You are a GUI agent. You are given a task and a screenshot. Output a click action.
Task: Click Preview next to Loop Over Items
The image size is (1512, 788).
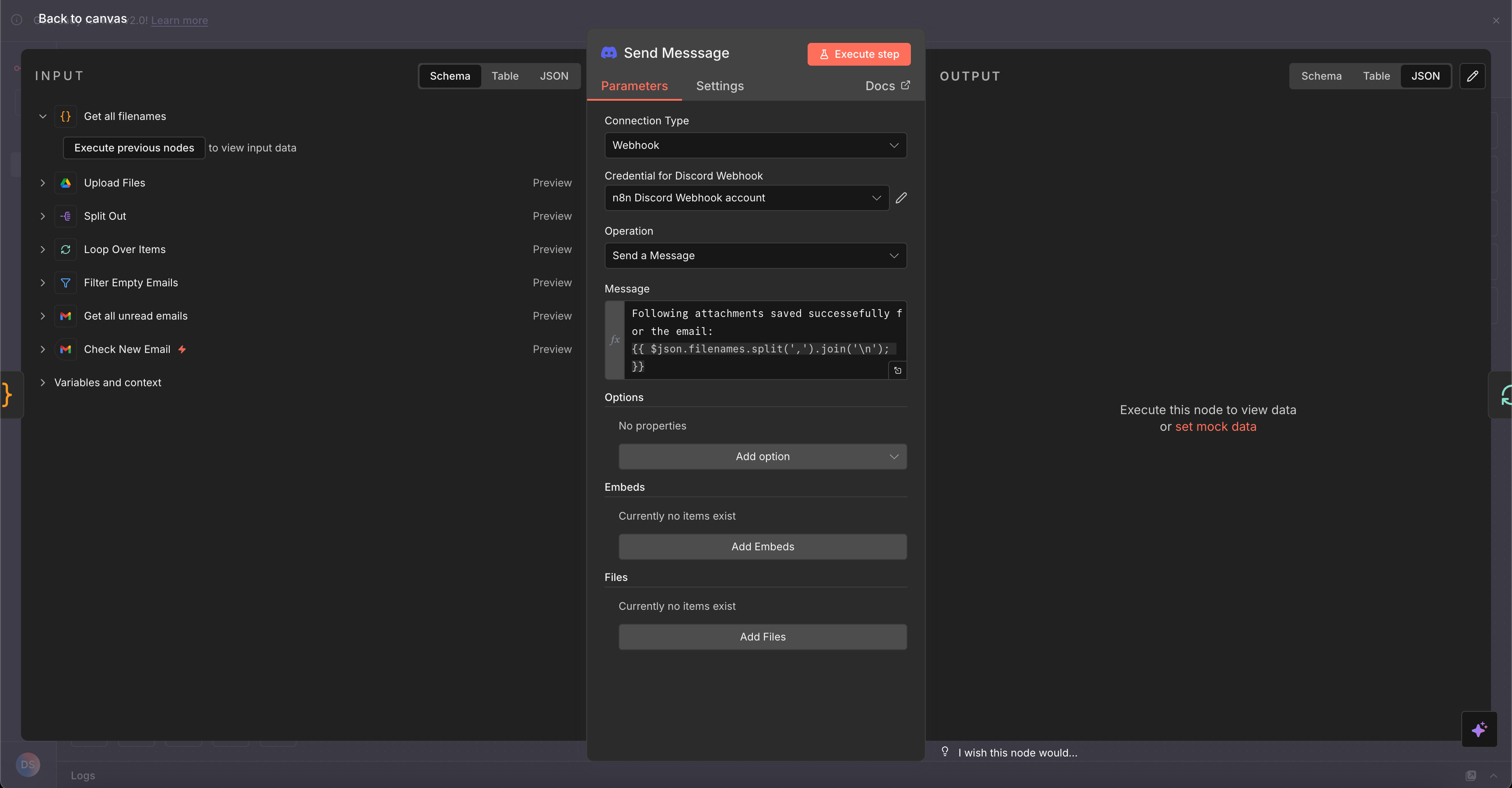click(552, 250)
